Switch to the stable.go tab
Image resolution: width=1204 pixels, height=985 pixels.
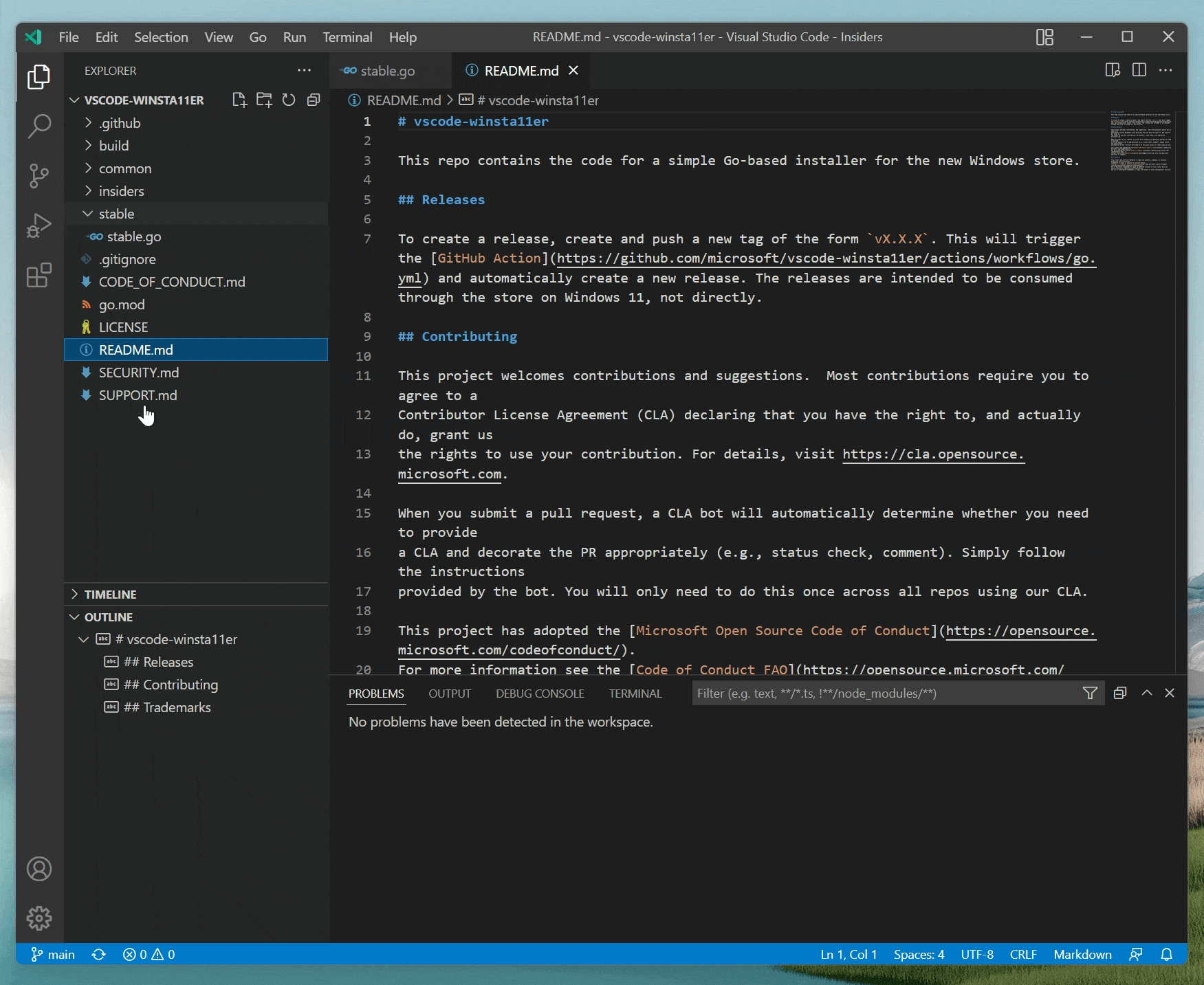click(388, 70)
